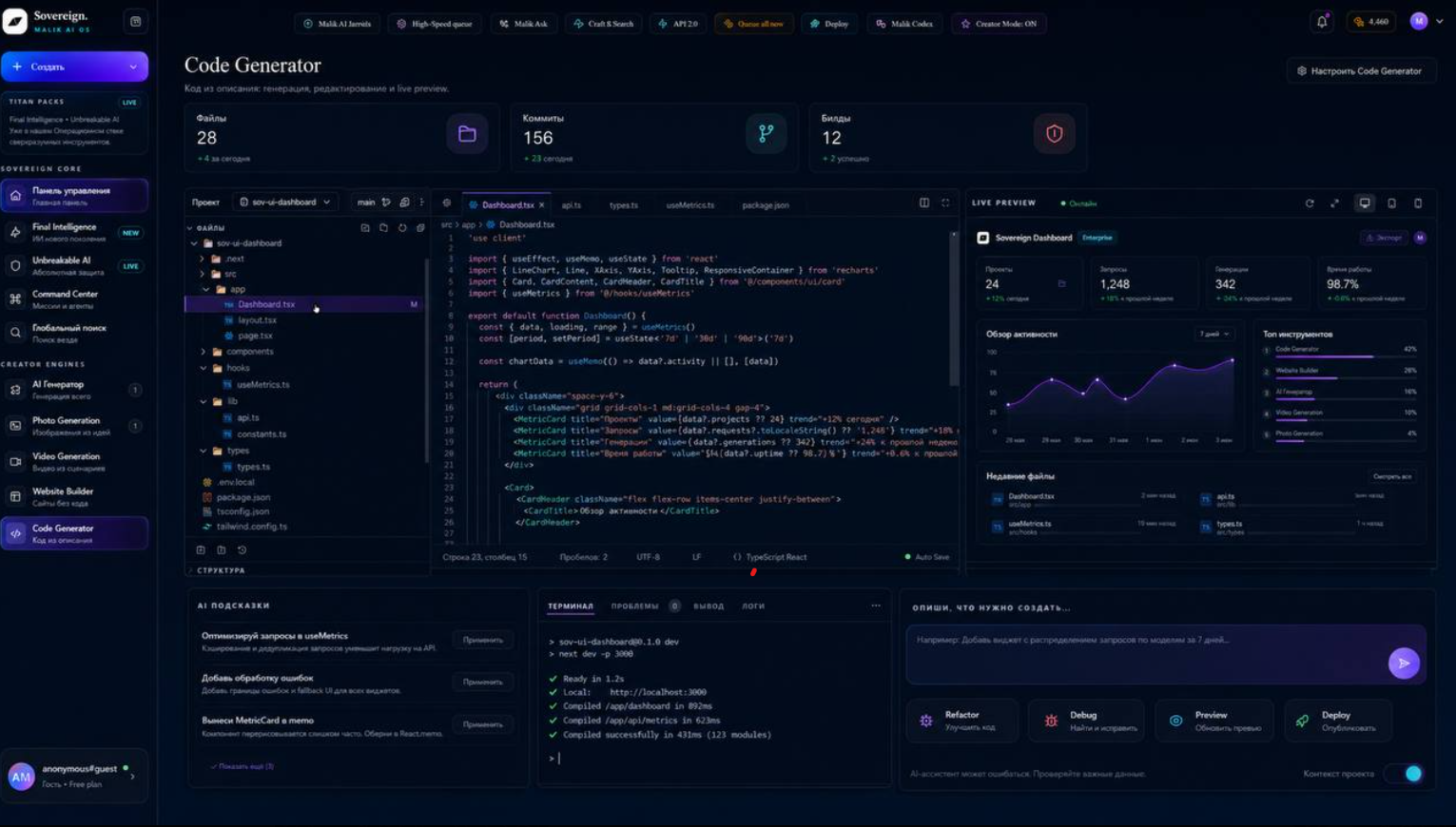Image resolution: width=1456 pixels, height=827 pixels.
Task: Switch to the api.ts editor tab
Action: (x=571, y=204)
